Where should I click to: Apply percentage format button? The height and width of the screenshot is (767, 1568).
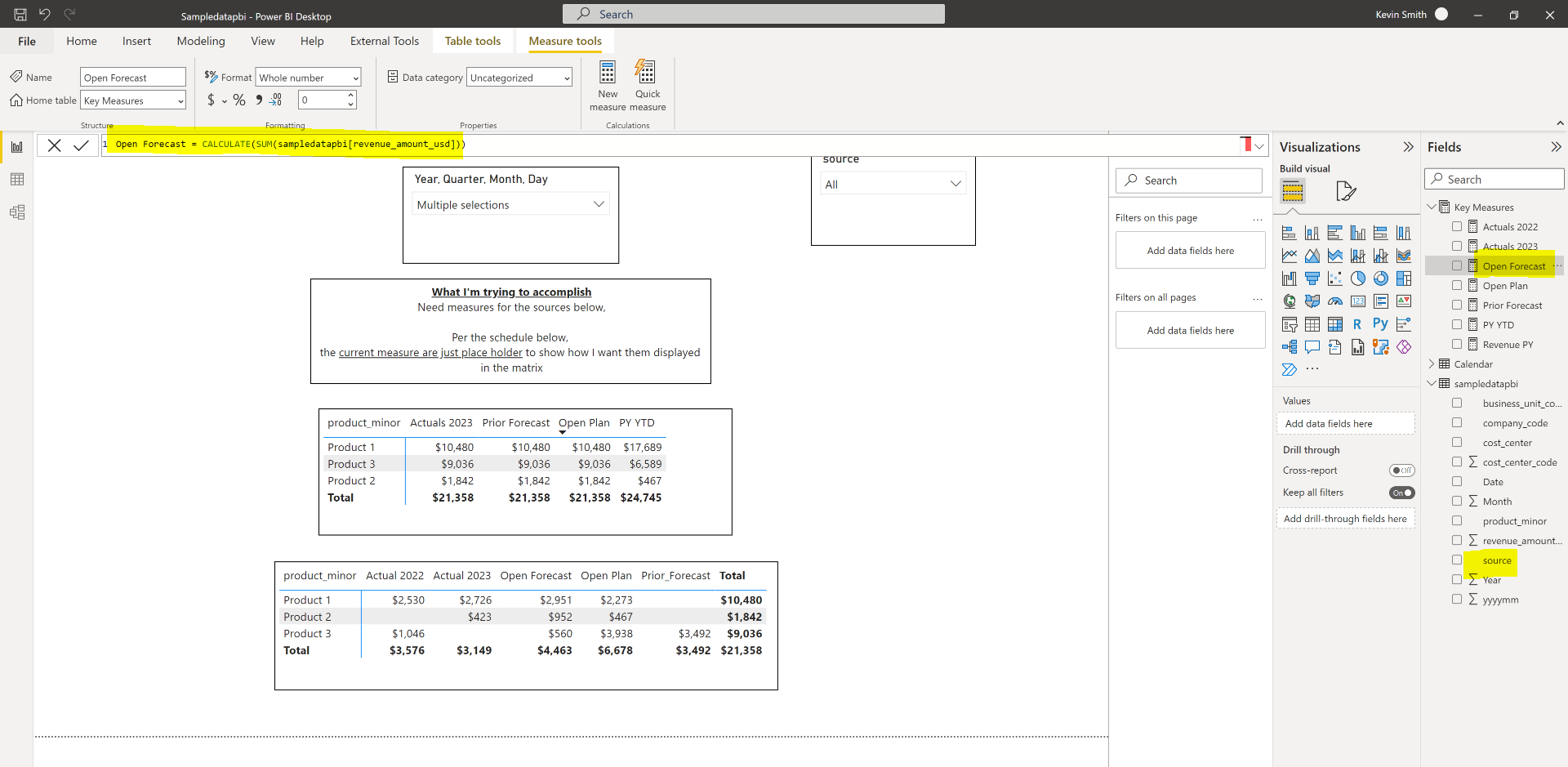pos(239,100)
